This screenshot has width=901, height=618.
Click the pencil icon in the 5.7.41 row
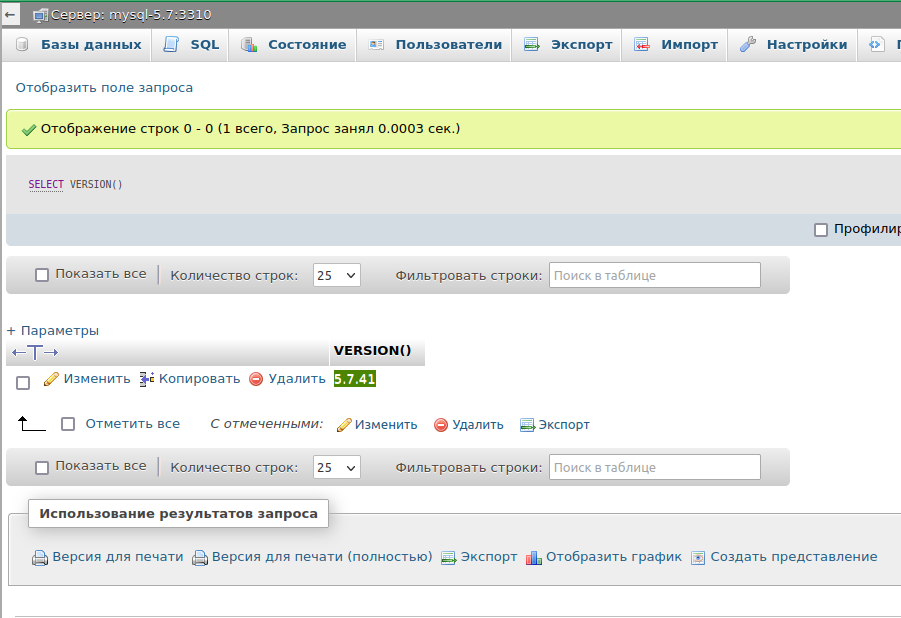pos(51,379)
